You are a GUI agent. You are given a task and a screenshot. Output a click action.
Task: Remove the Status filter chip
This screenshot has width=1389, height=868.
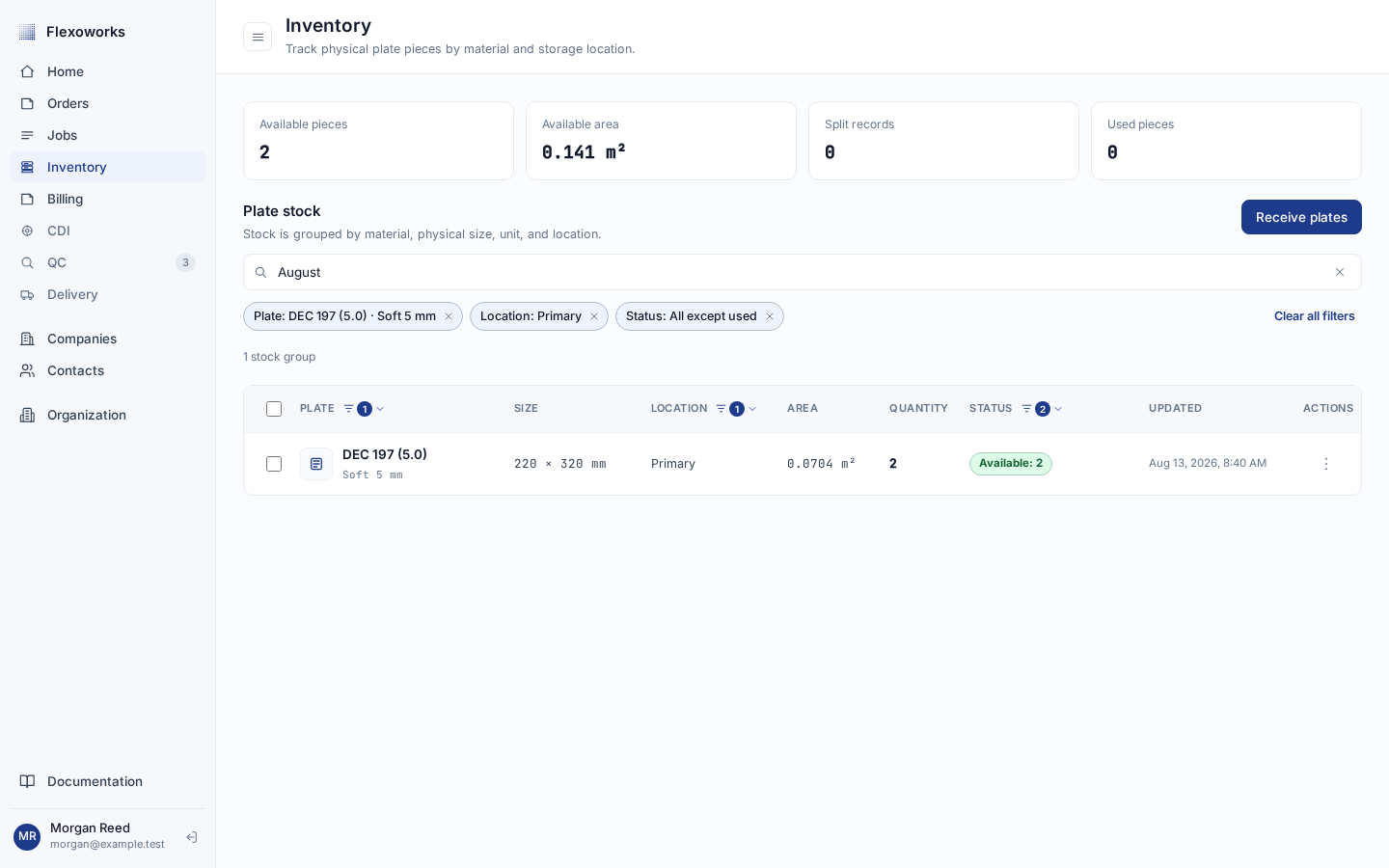[770, 316]
